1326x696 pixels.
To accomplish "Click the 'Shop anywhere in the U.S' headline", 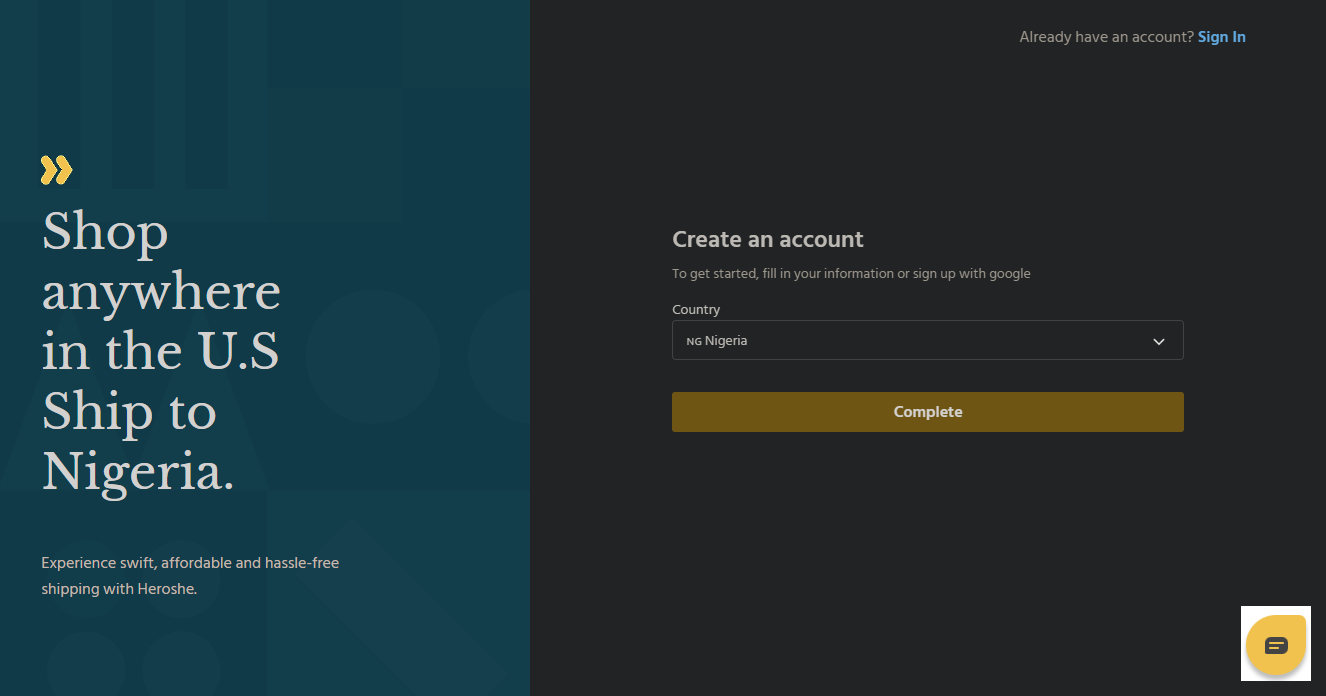I will click(x=161, y=350).
